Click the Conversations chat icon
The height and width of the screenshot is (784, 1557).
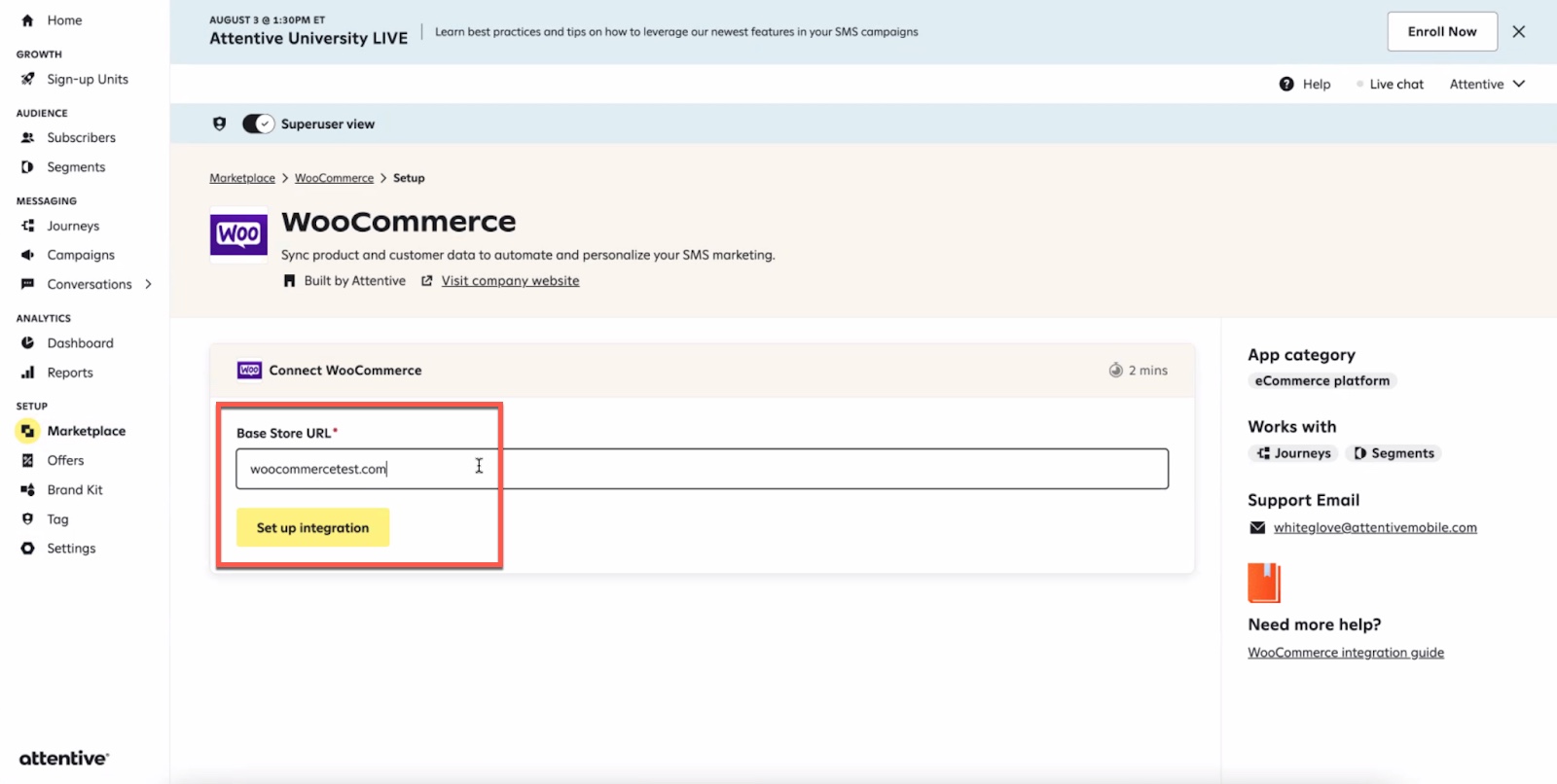click(x=27, y=284)
